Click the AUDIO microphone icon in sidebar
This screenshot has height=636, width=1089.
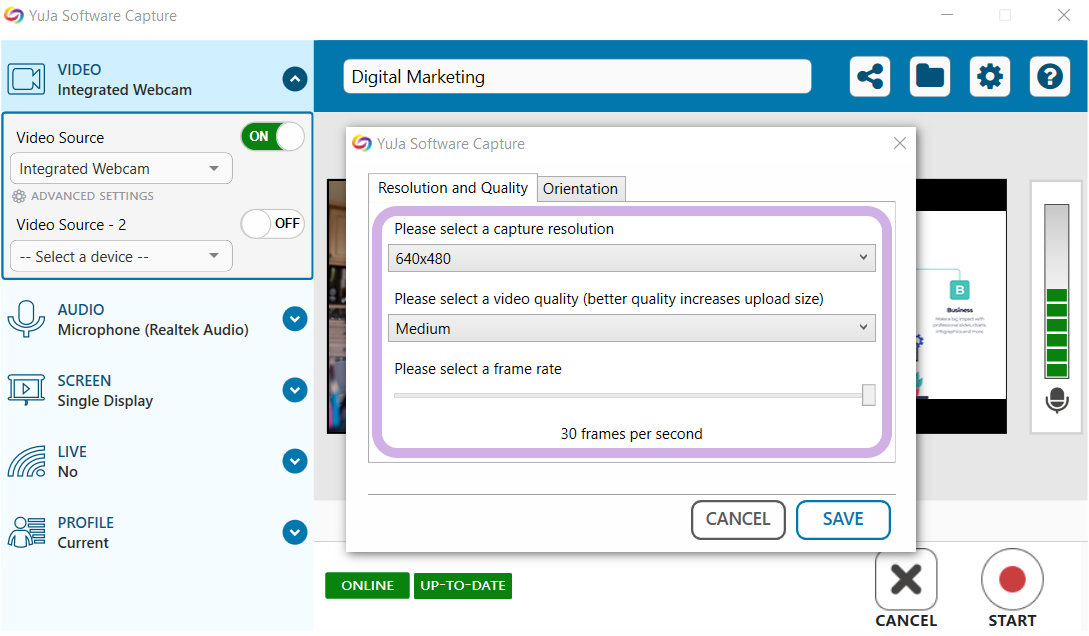(26, 319)
